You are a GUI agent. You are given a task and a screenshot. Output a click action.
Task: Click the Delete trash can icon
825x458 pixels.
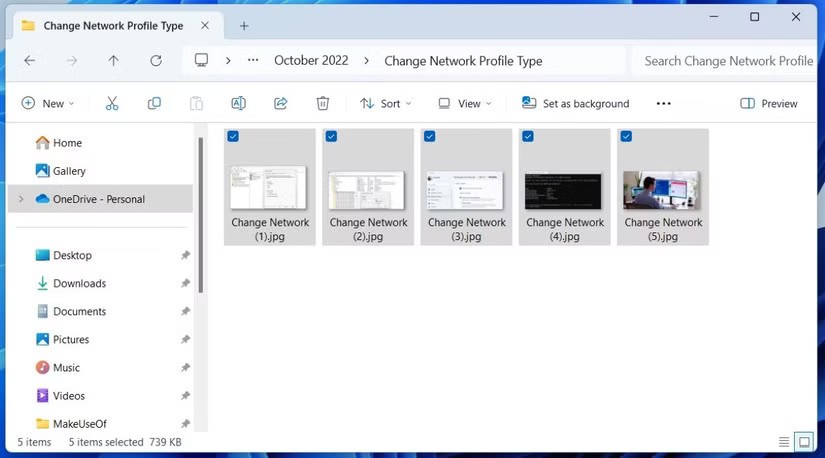coord(323,103)
